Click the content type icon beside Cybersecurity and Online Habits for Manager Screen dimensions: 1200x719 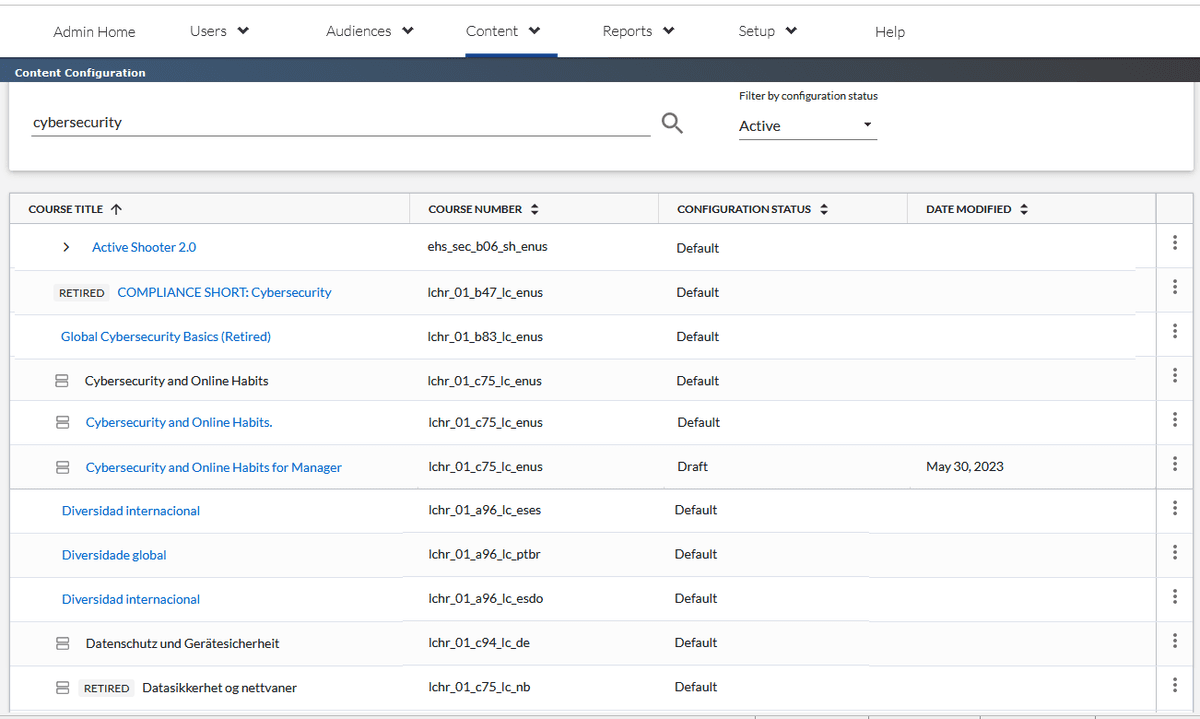62,466
